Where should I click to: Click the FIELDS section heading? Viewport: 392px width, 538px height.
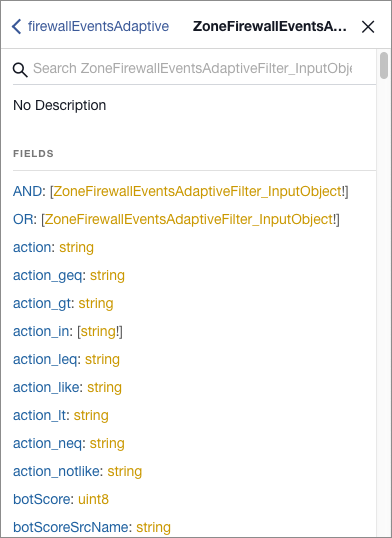33,153
